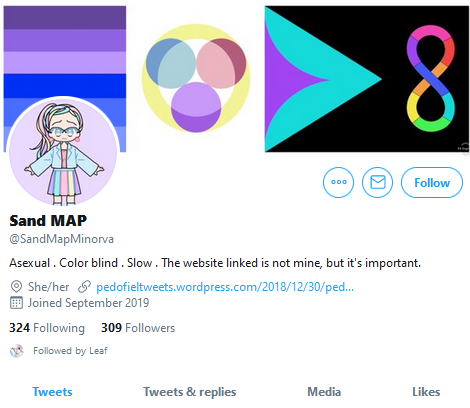
Task: Open the pedofieltweets.wordpress.com link
Action: pos(225,287)
